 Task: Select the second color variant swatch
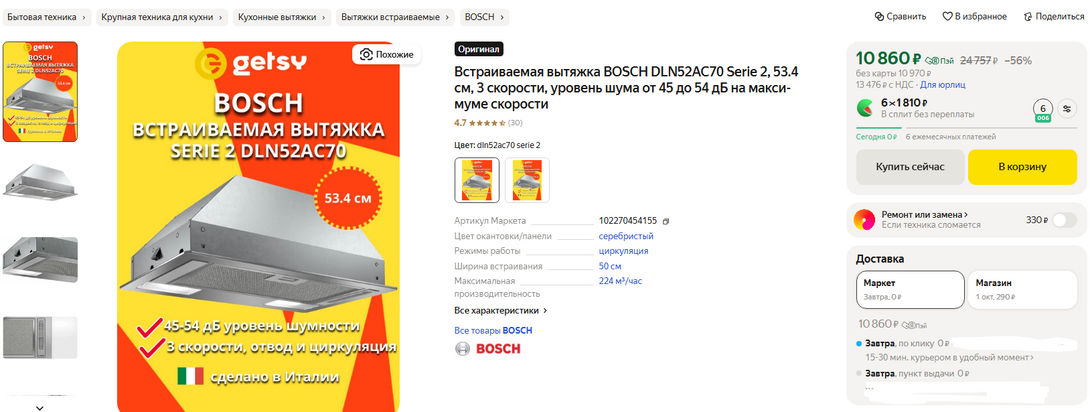point(527,180)
